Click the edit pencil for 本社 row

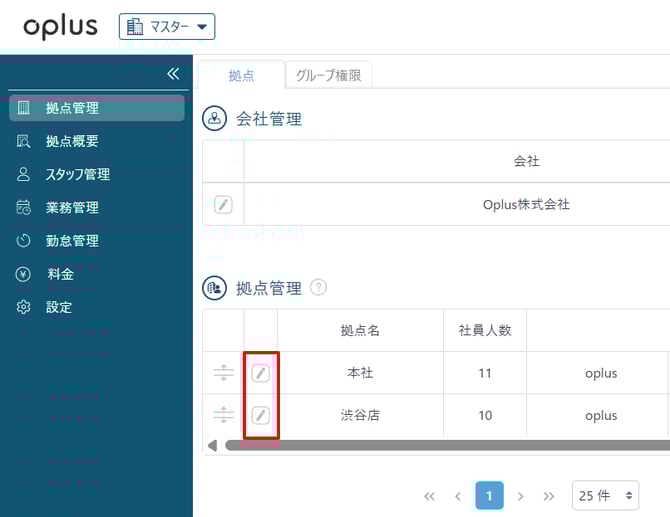pyautogui.click(x=260, y=373)
